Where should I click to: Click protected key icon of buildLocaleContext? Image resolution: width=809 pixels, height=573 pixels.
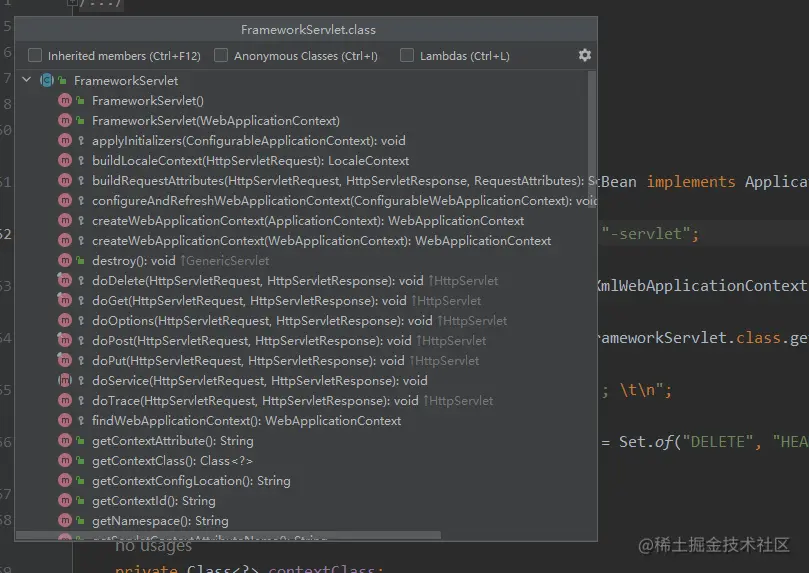pos(80,160)
